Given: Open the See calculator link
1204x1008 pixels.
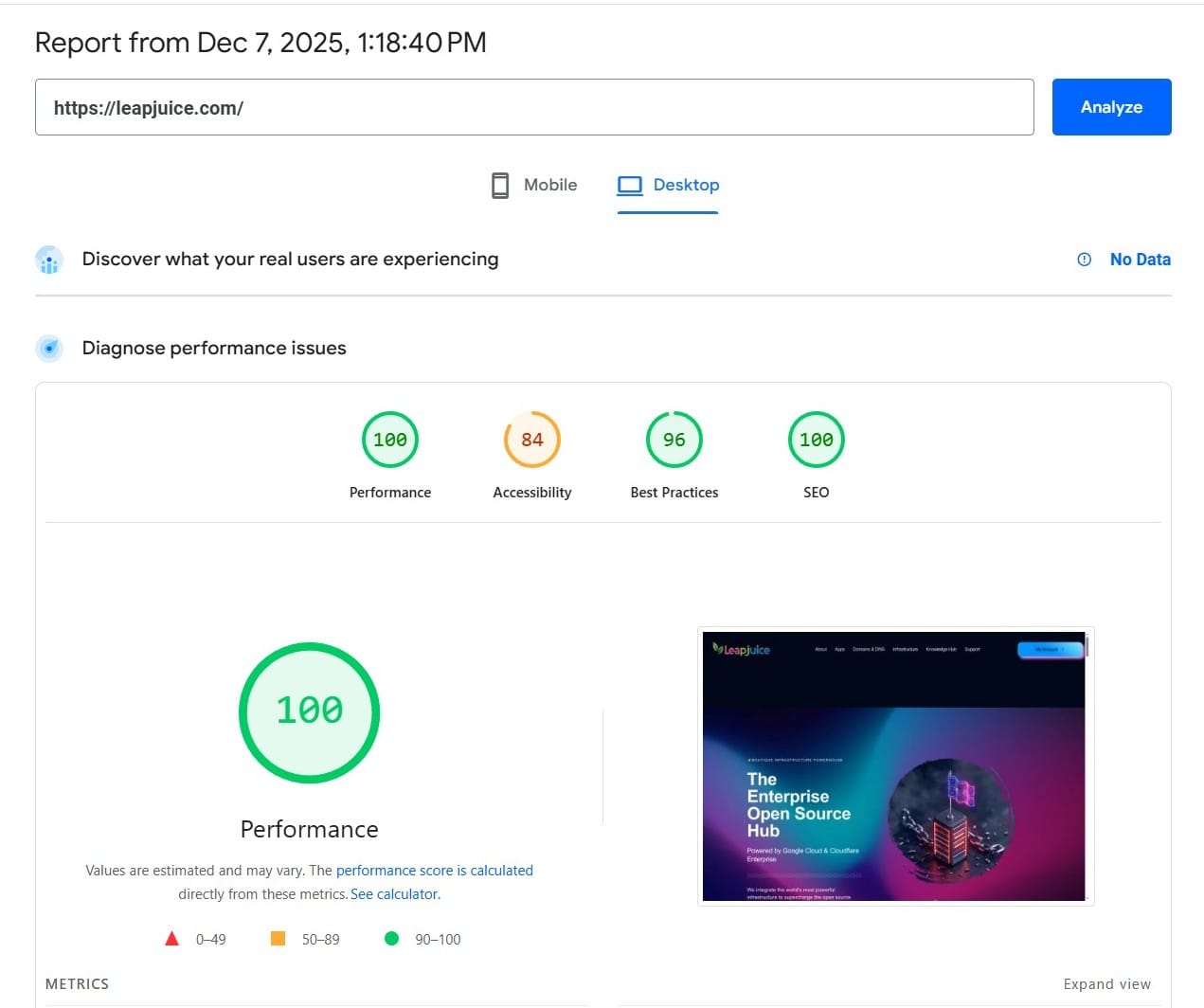Looking at the screenshot, I should (x=393, y=893).
